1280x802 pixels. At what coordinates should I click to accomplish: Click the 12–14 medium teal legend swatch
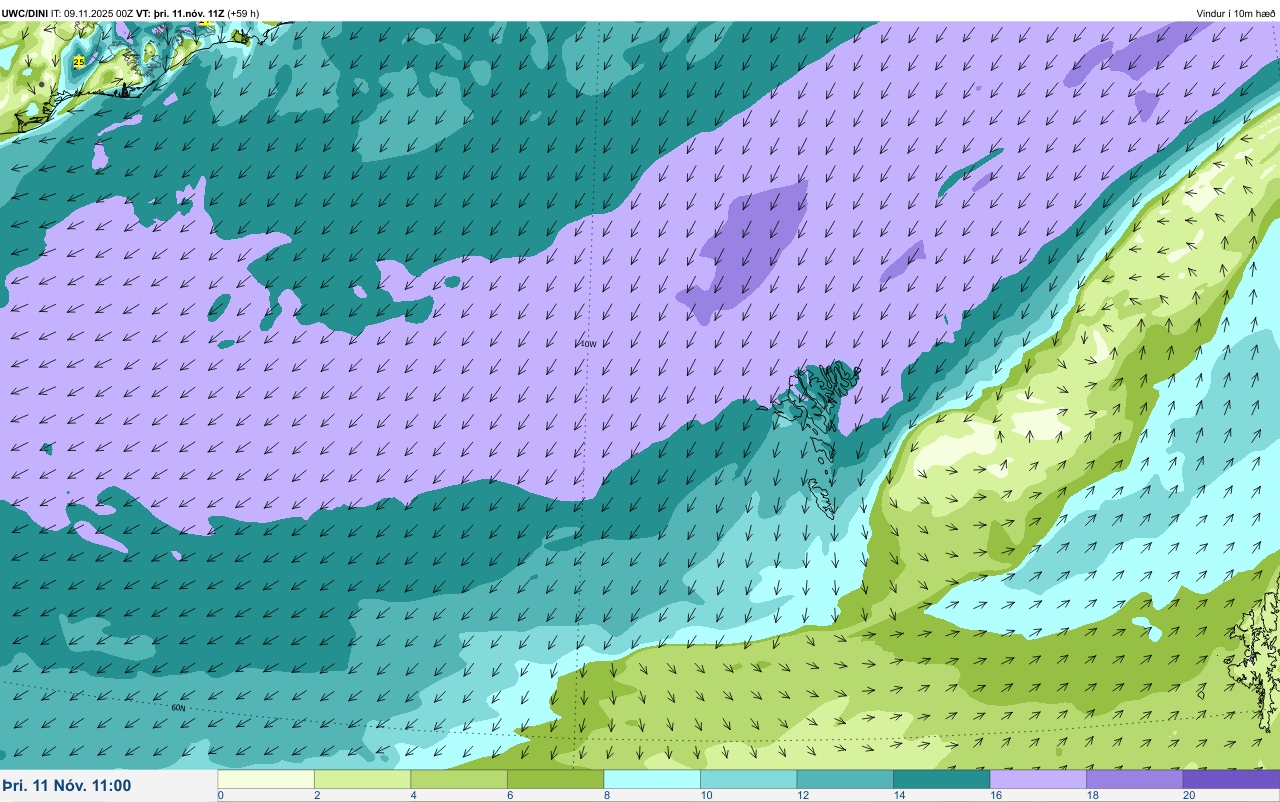click(845, 779)
